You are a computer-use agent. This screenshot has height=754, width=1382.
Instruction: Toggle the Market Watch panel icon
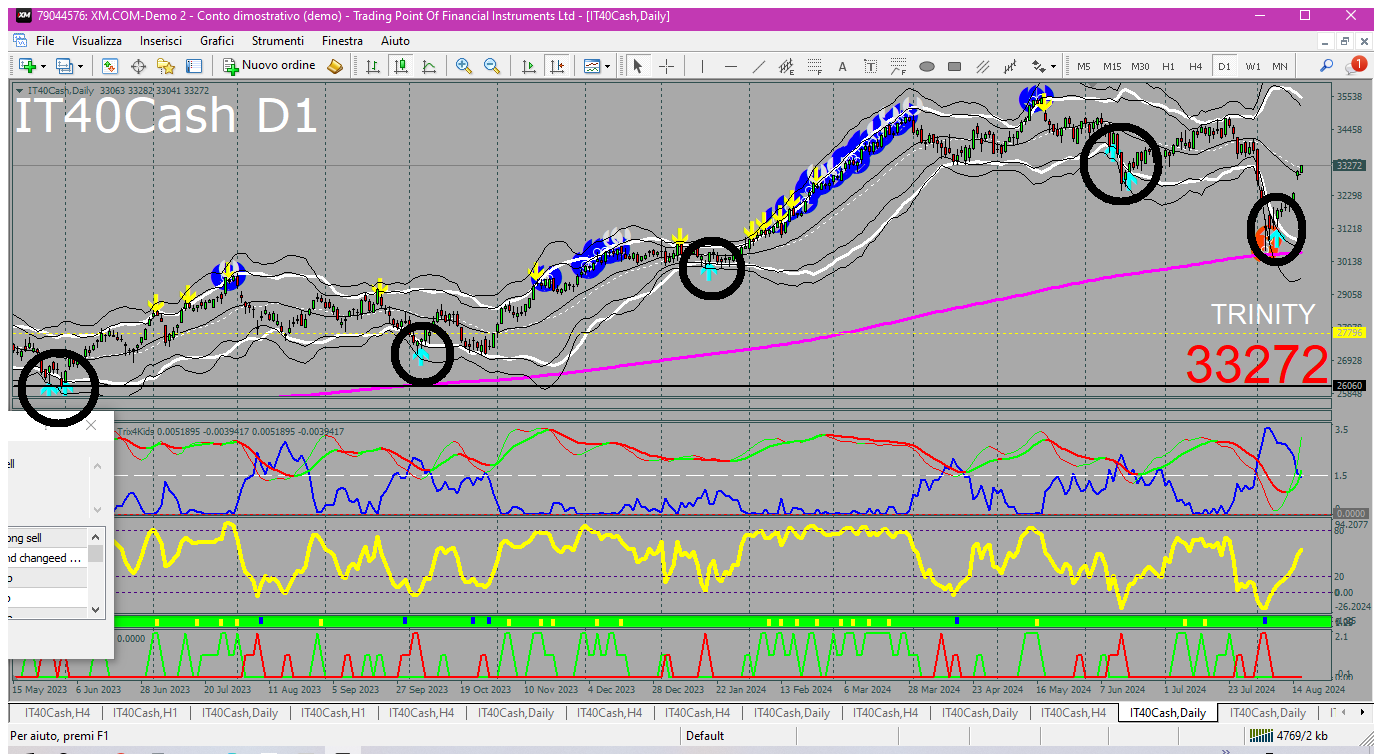coord(110,66)
